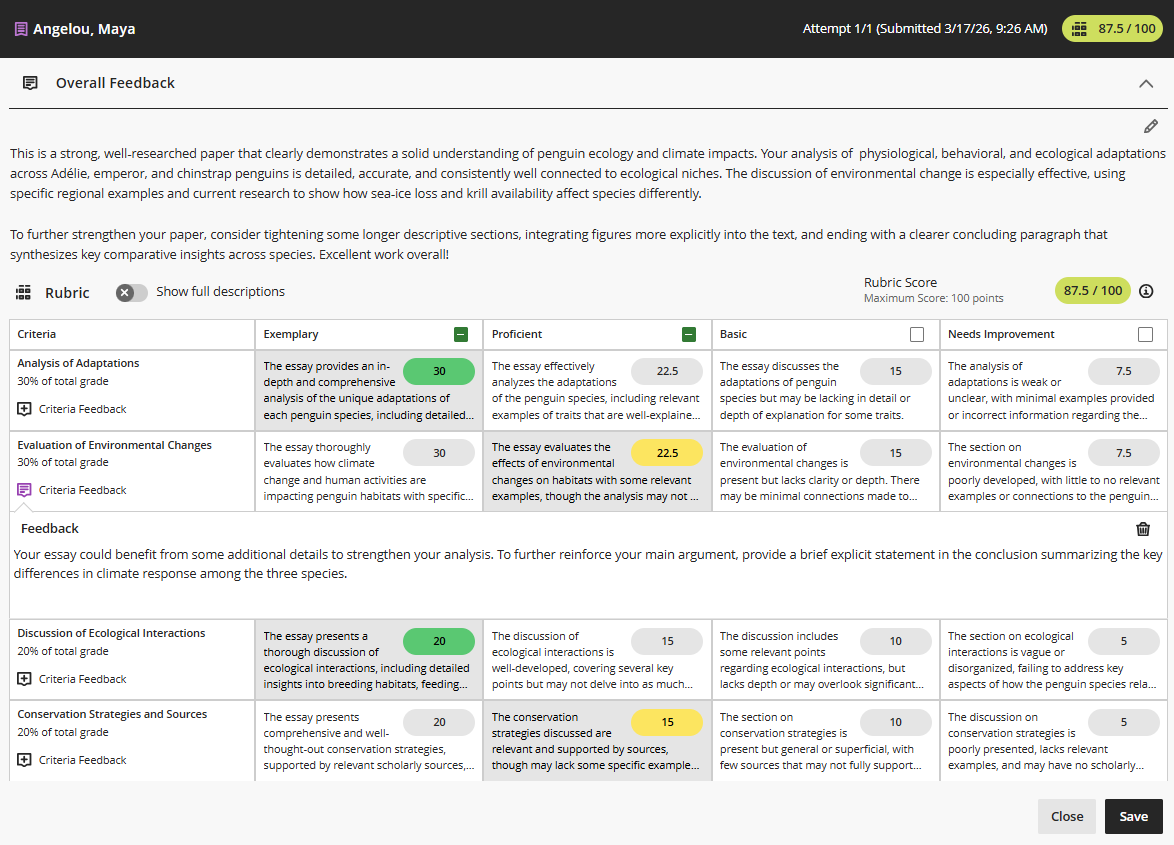
Task: Click the Analysis of Adaptations criterion title
Action: (78, 363)
